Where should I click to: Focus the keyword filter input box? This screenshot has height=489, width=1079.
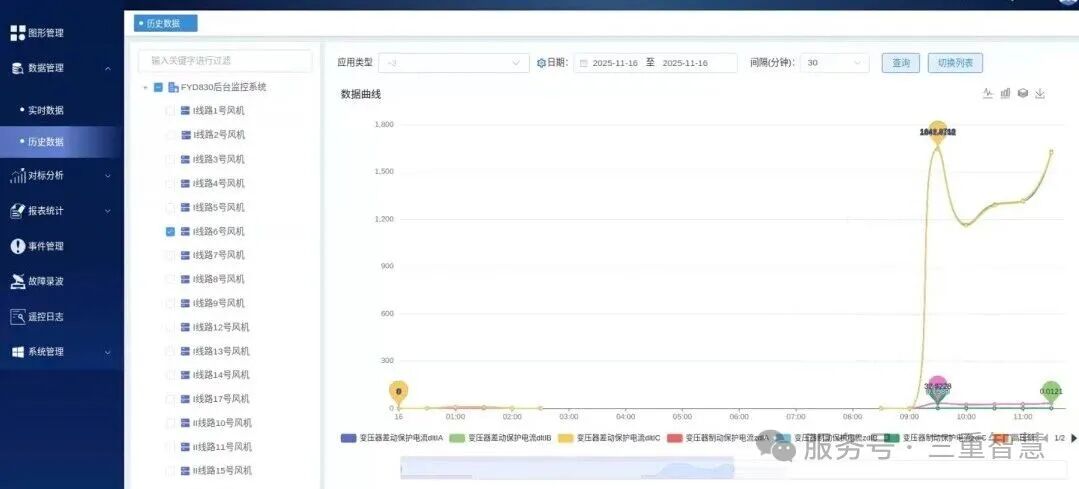[225, 61]
